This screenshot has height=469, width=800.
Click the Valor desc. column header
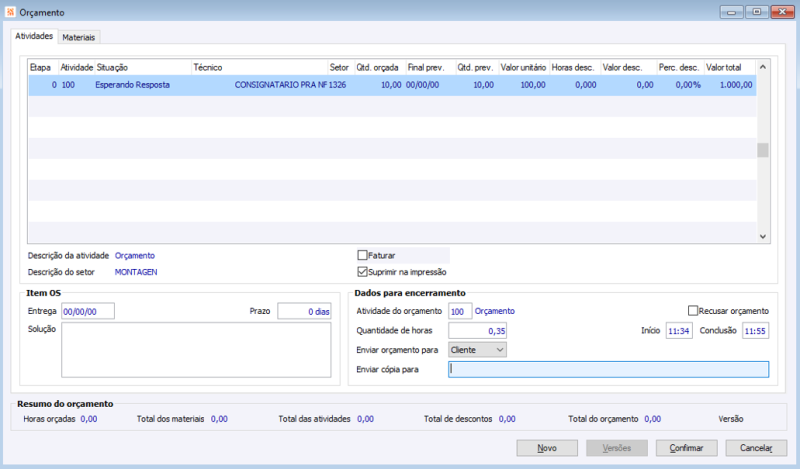[x=629, y=67]
